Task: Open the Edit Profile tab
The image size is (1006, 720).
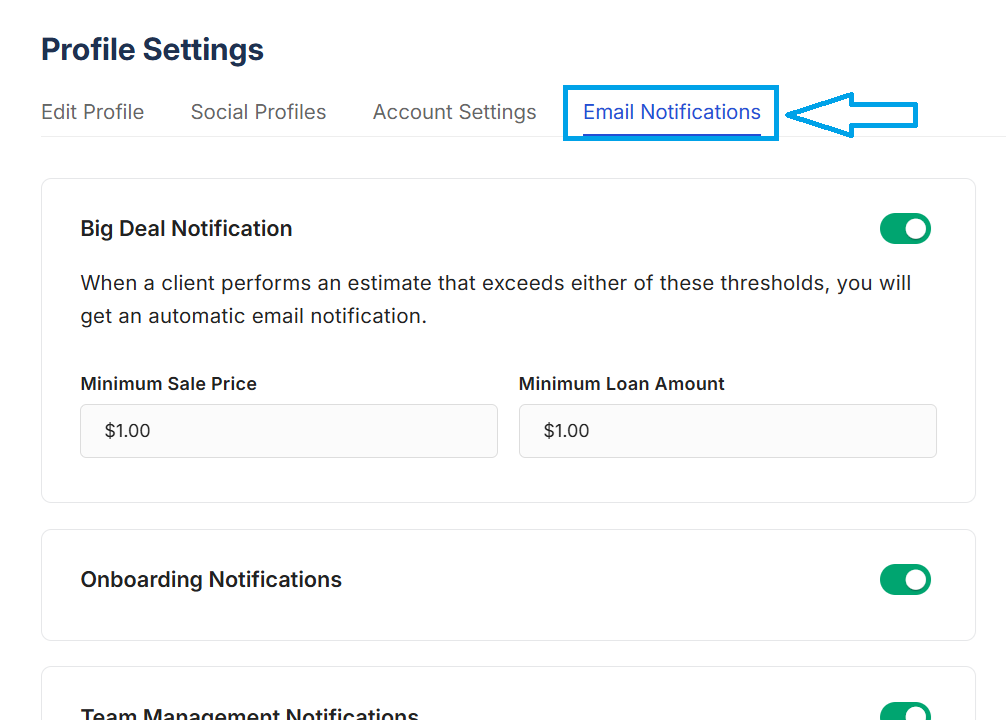Action: click(x=92, y=112)
